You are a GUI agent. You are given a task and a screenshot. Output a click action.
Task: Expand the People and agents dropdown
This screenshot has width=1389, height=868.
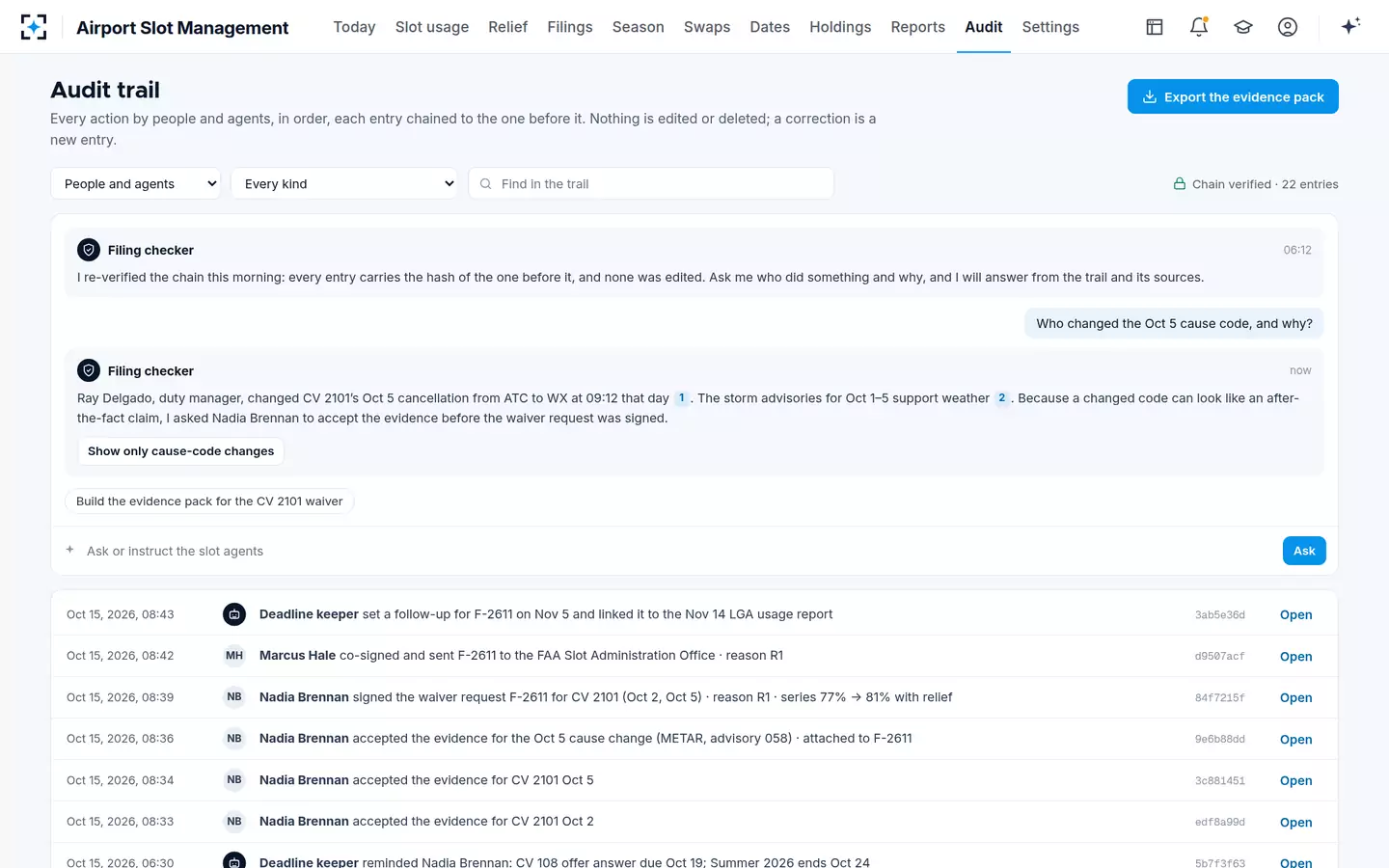point(135,183)
